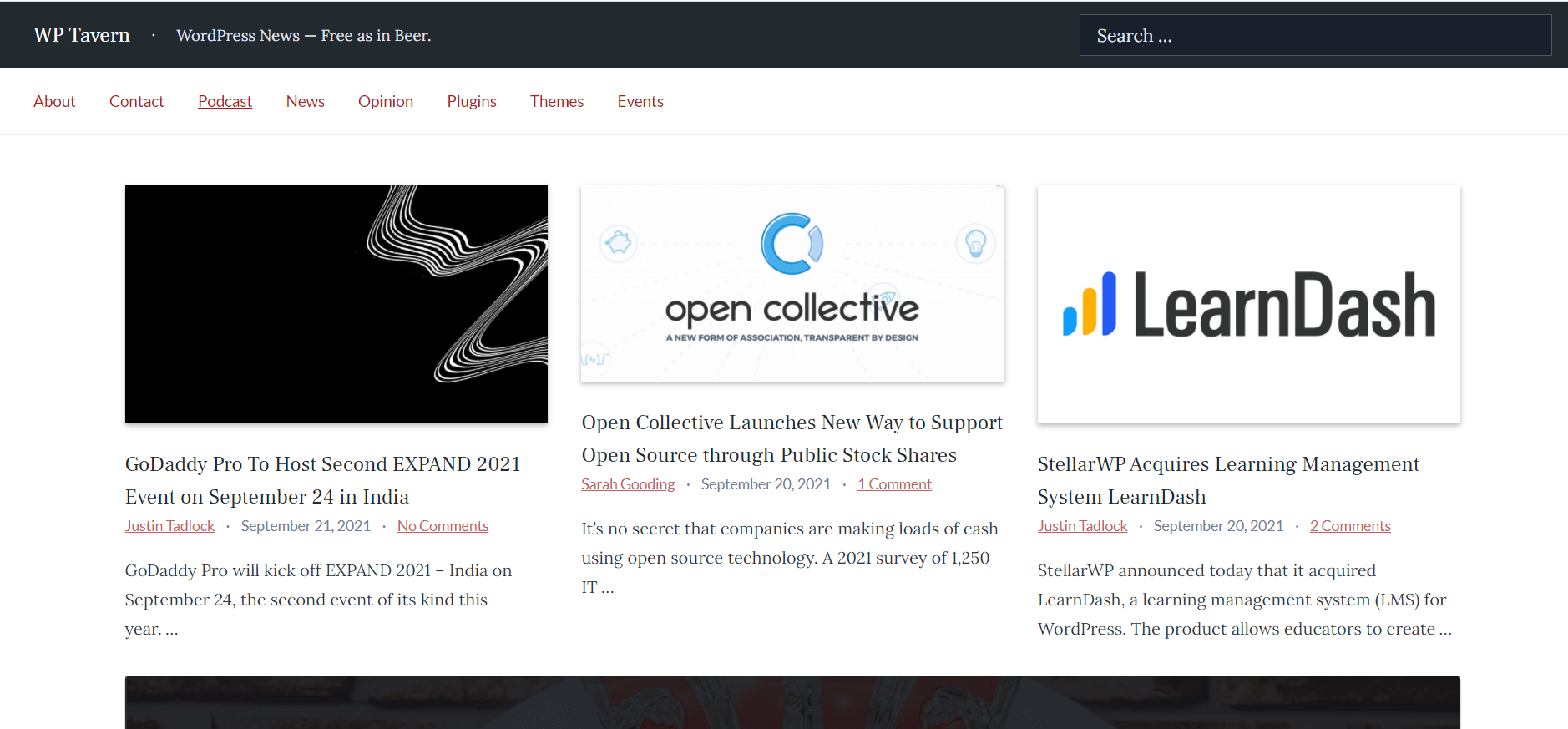
Task: Open the 1 Comment link
Action: (894, 484)
